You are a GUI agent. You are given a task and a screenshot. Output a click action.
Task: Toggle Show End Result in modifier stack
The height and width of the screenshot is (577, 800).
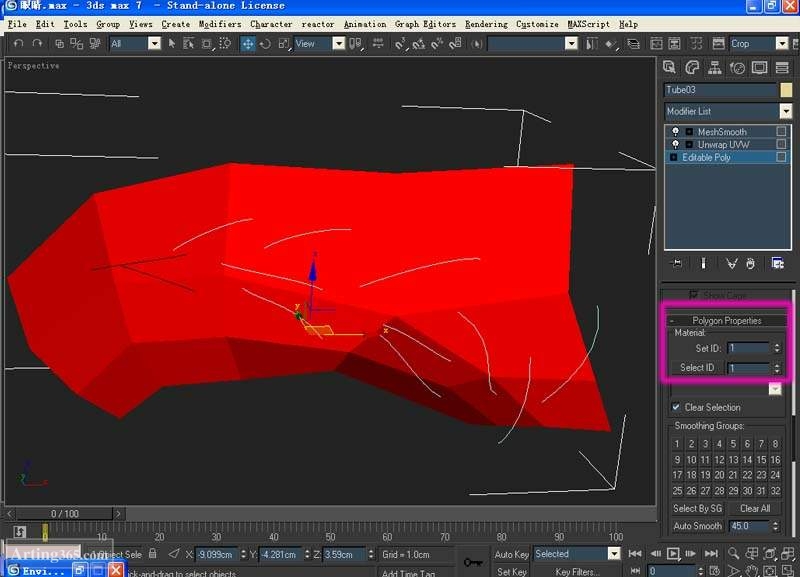coord(703,263)
